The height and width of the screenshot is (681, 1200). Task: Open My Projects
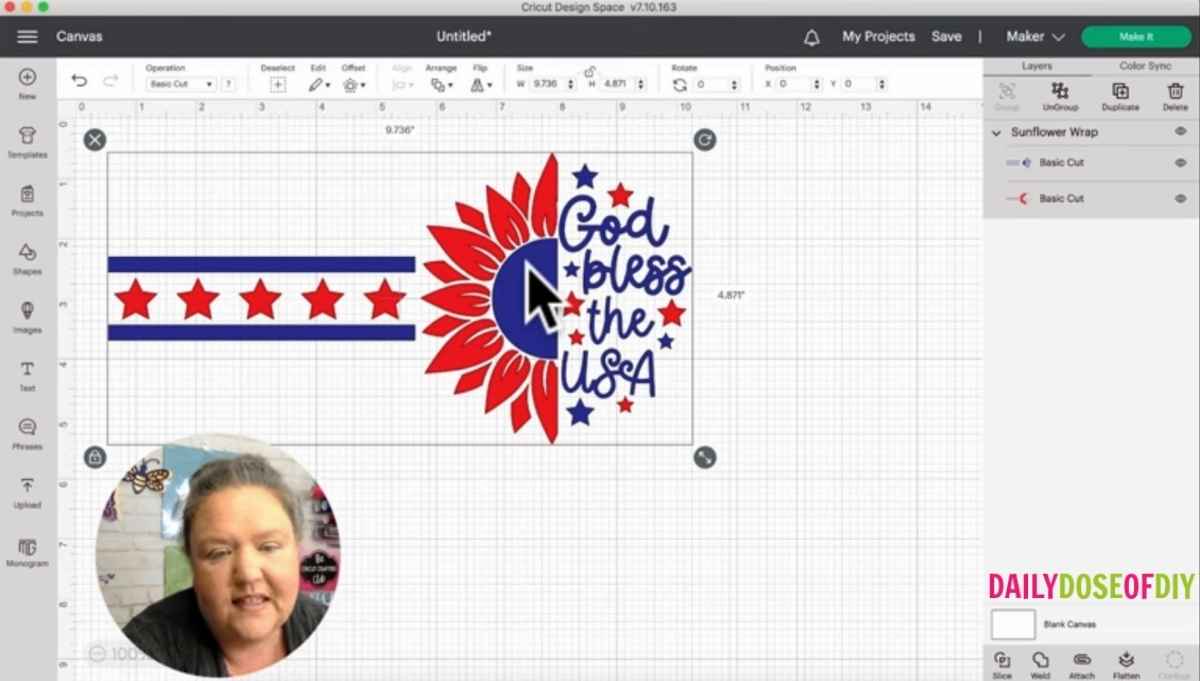878,37
